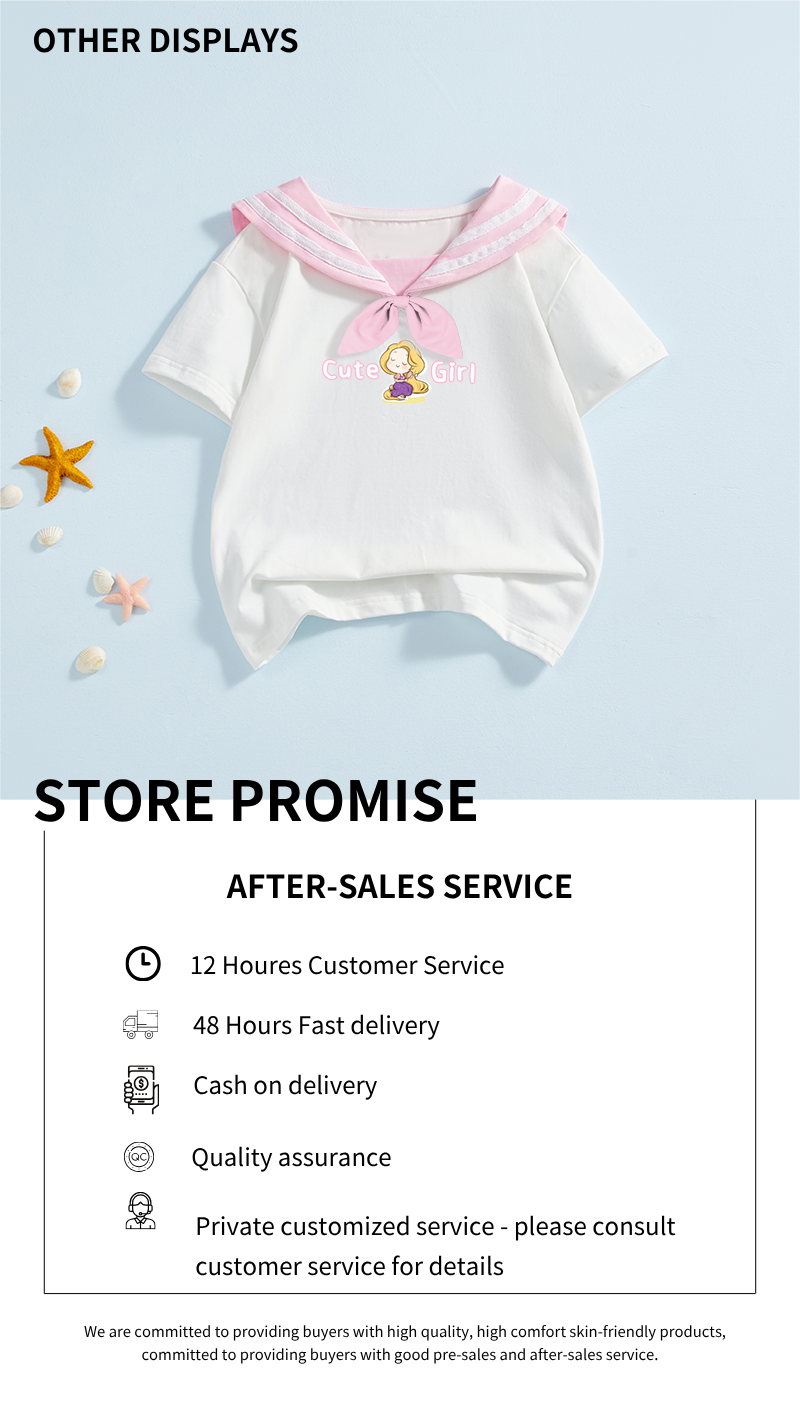Click the Private customized service text

[x=435, y=1246]
